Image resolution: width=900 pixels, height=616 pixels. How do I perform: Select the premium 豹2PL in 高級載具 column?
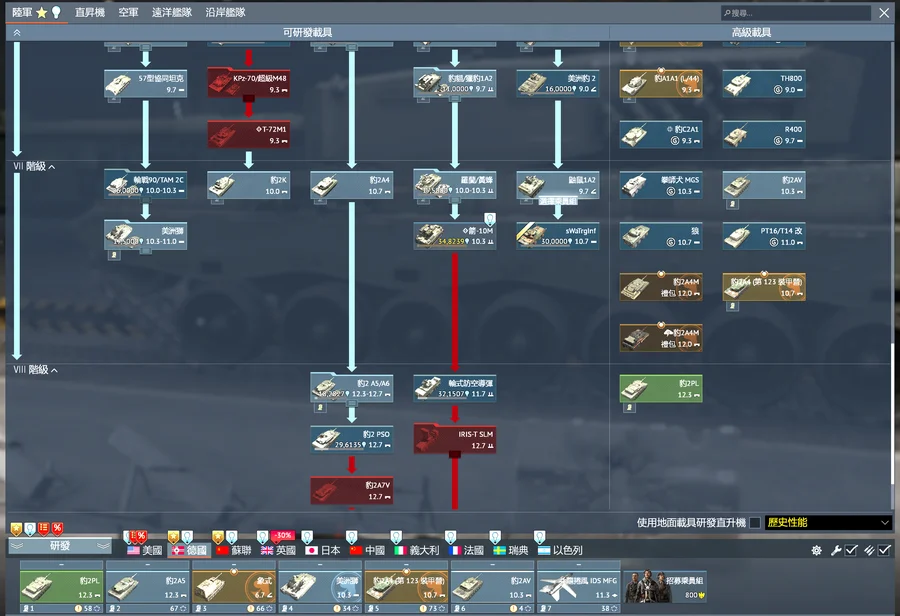[x=660, y=388]
